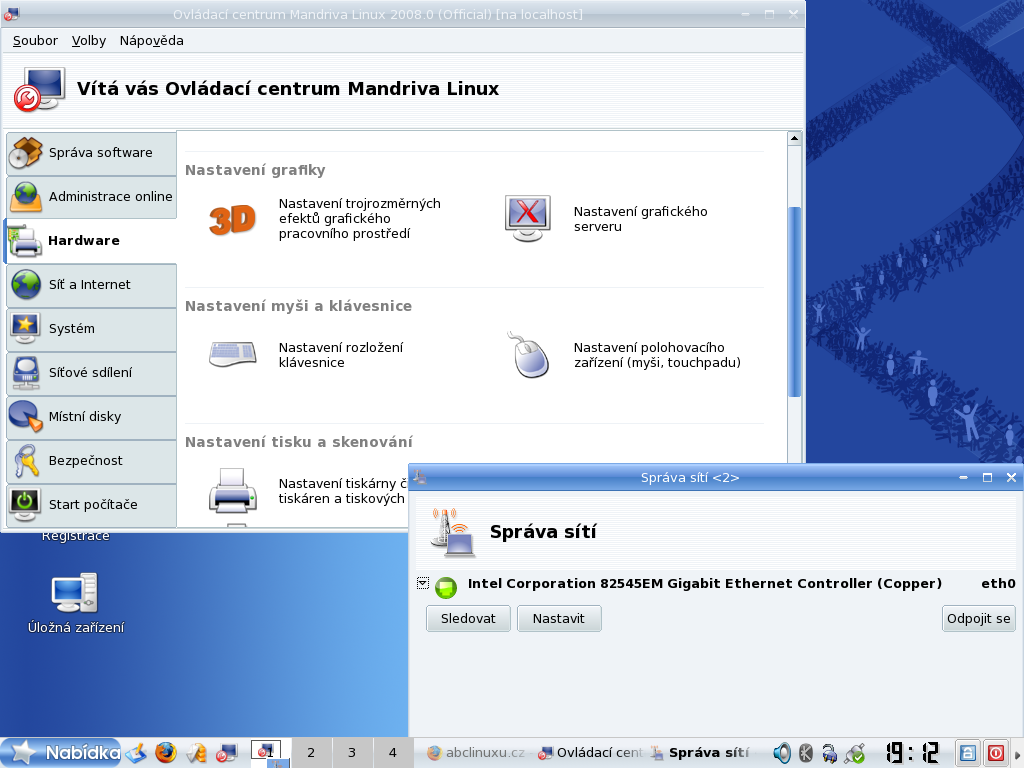1024x768 pixels.
Task: Switch to virtual desktop 1
Action: (x=270, y=753)
